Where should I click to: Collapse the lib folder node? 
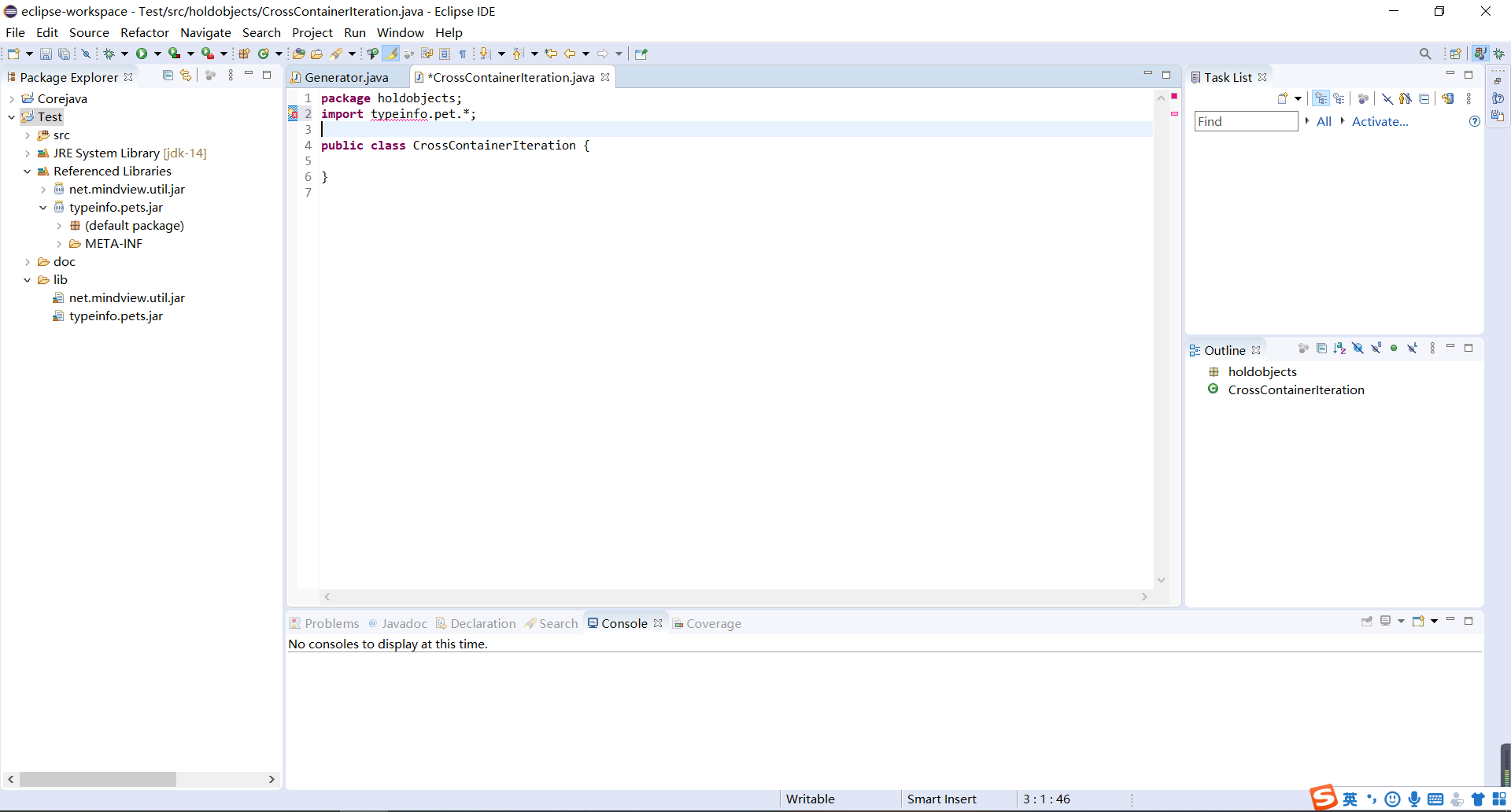tap(28, 280)
